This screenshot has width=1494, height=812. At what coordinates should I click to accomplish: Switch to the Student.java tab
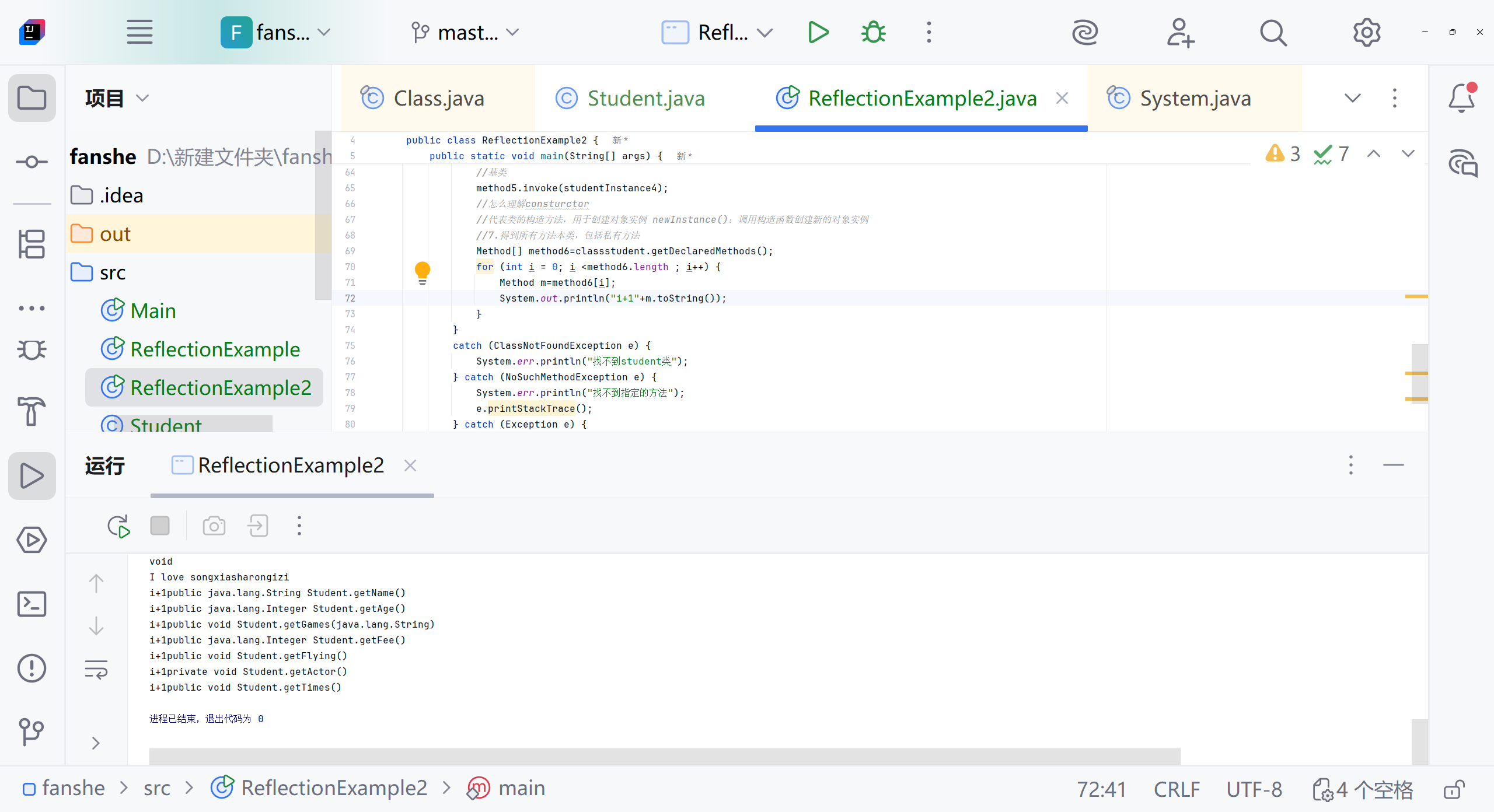tap(645, 98)
